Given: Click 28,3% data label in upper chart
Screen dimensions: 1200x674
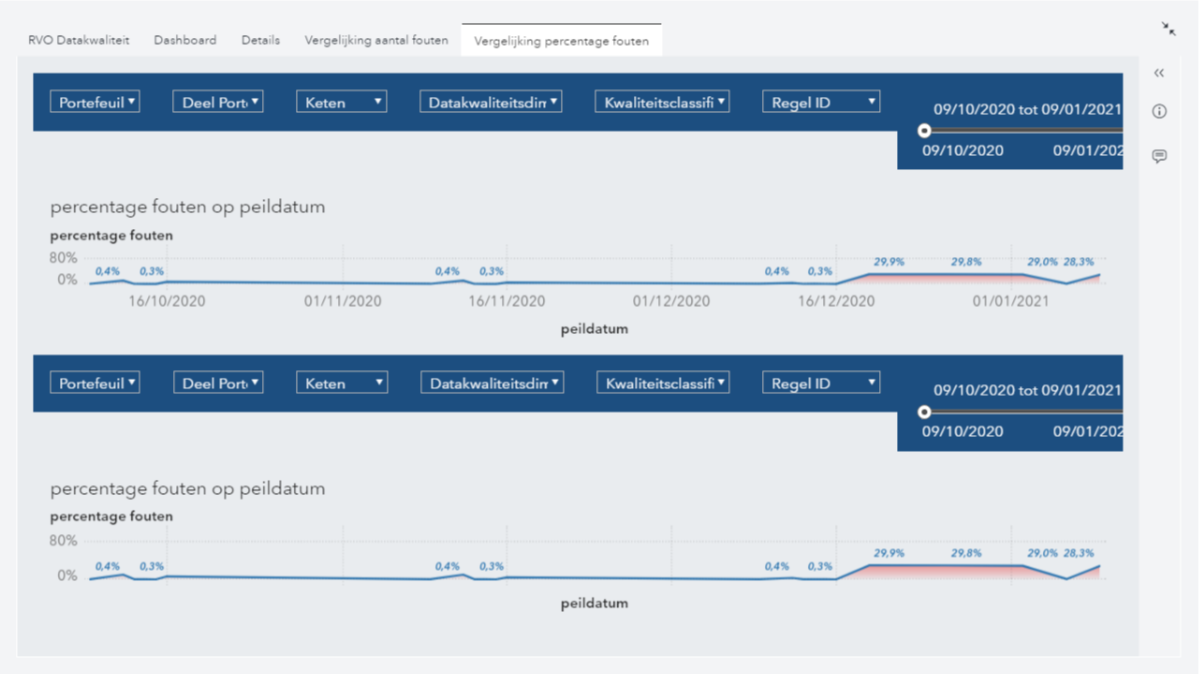Looking at the screenshot, I should click(1078, 262).
